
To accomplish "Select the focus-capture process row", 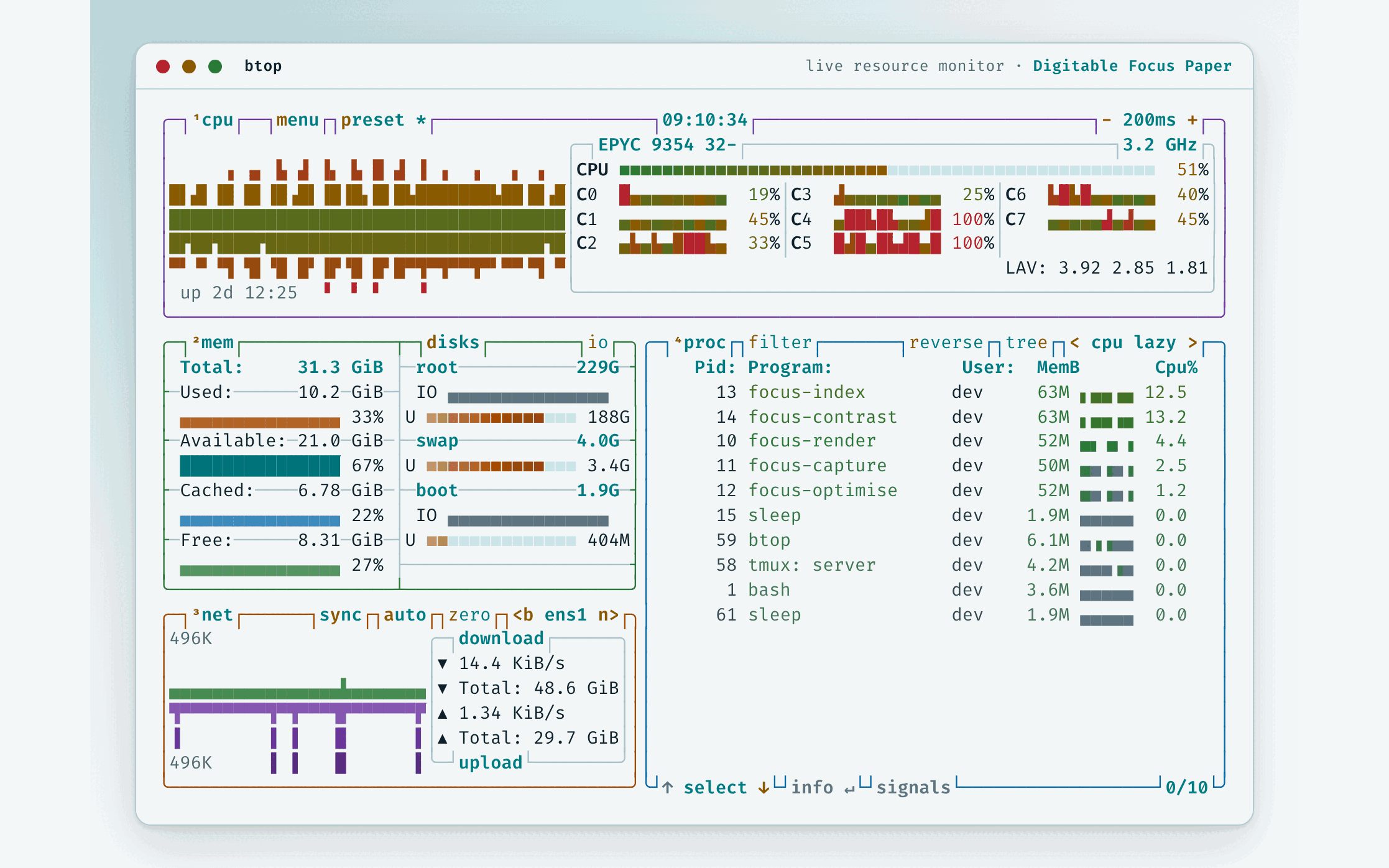I will 935,466.
